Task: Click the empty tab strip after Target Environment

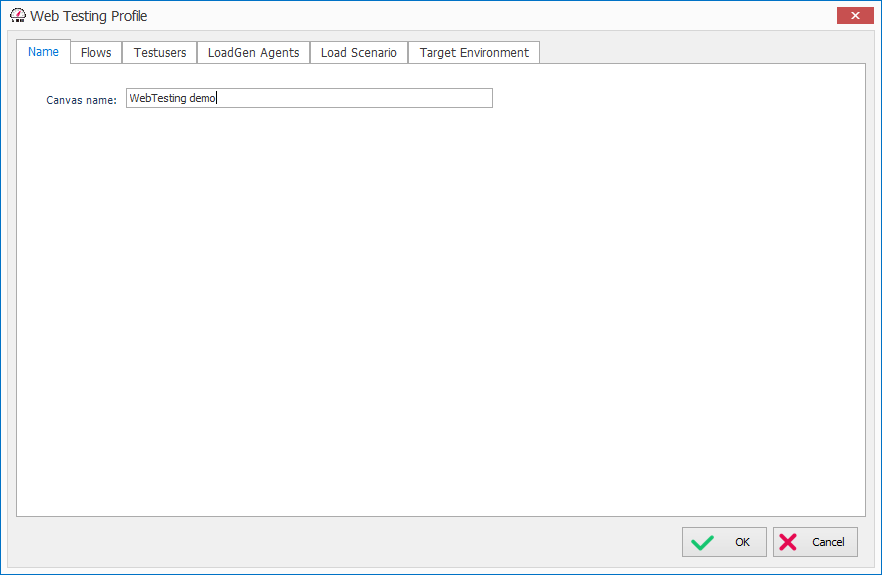Action: (x=700, y=52)
